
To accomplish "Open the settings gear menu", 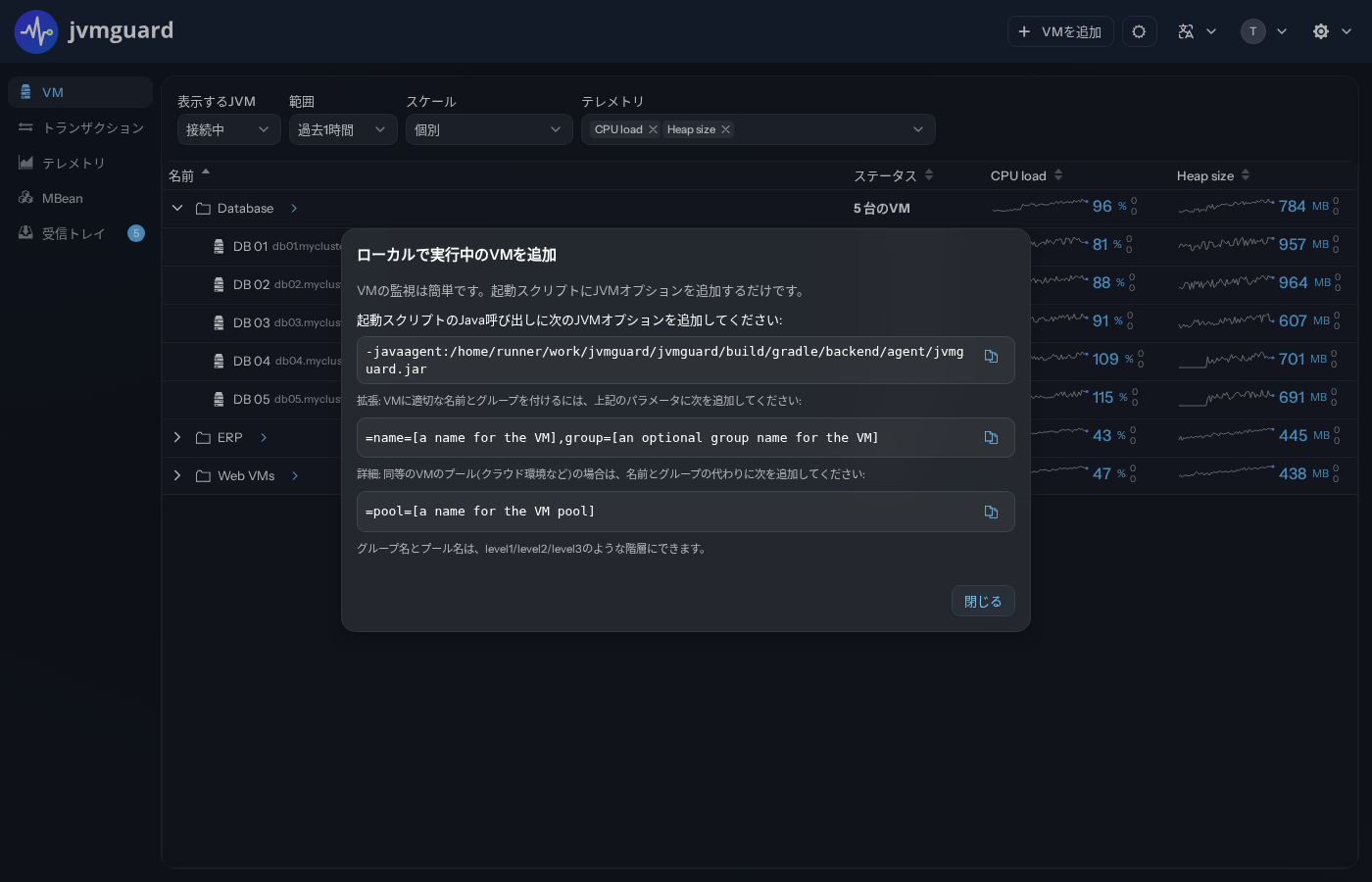I will click(1332, 31).
